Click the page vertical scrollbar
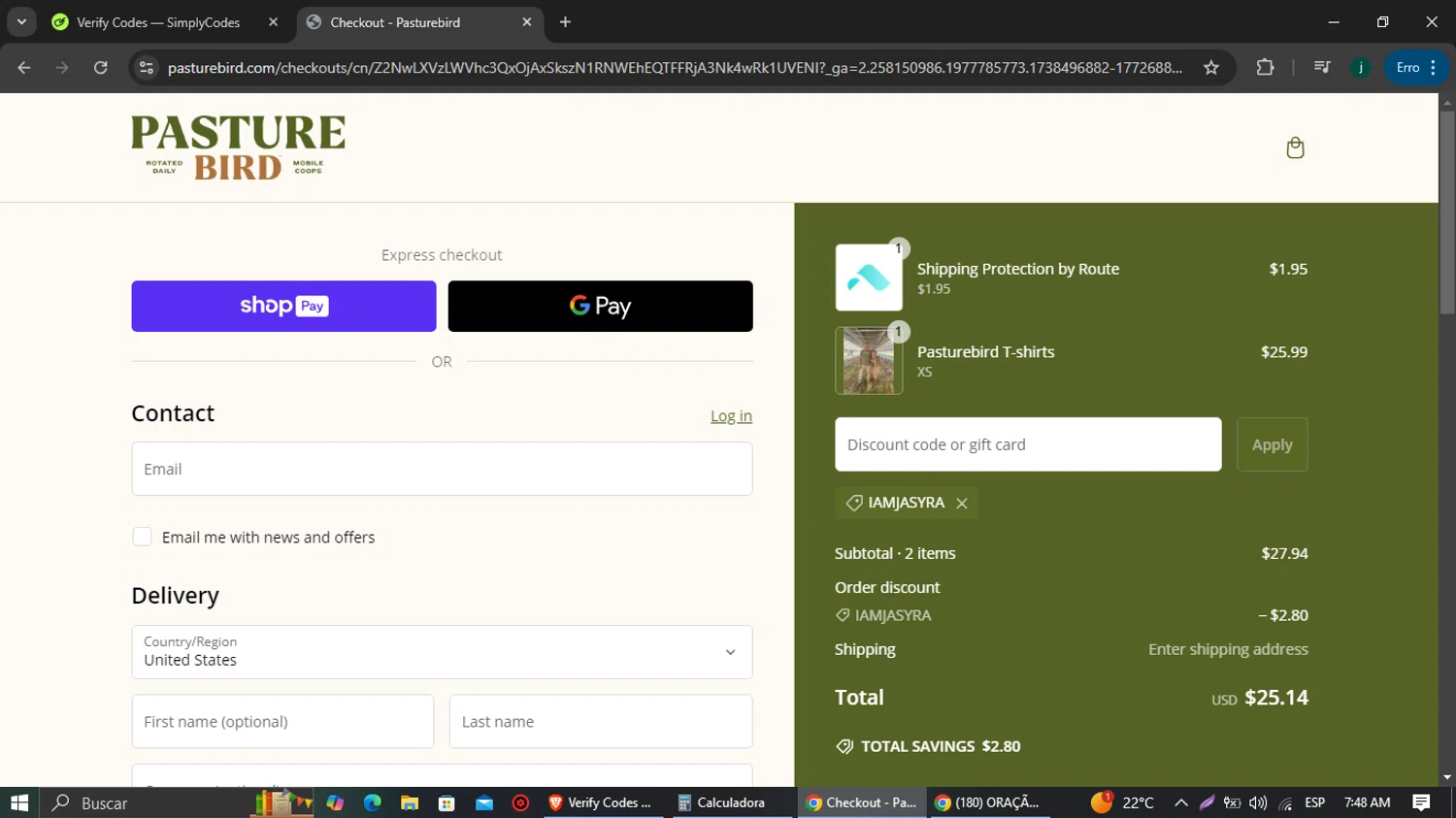The width and height of the screenshot is (1456, 818). 1446,213
